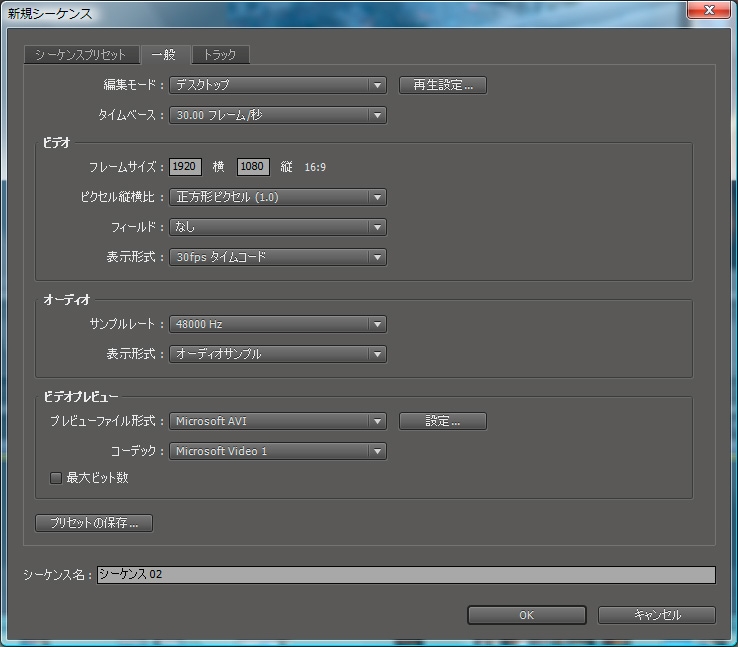The width and height of the screenshot is (738, 647).
Task: Click the frame height field showing 1080
Action: tap(253, 167)
